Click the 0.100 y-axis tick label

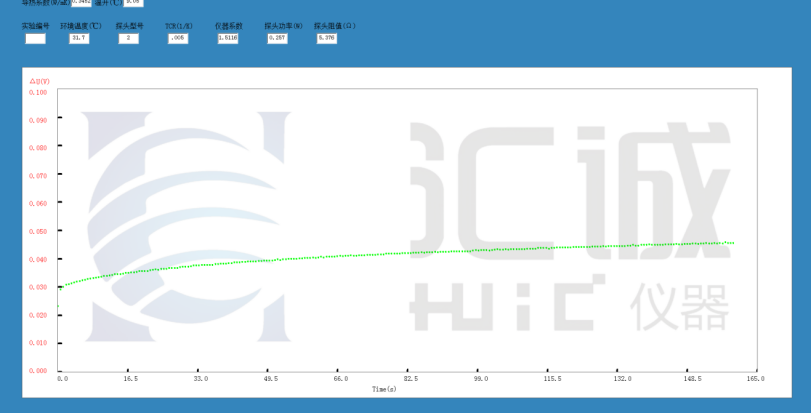[38, 92]
